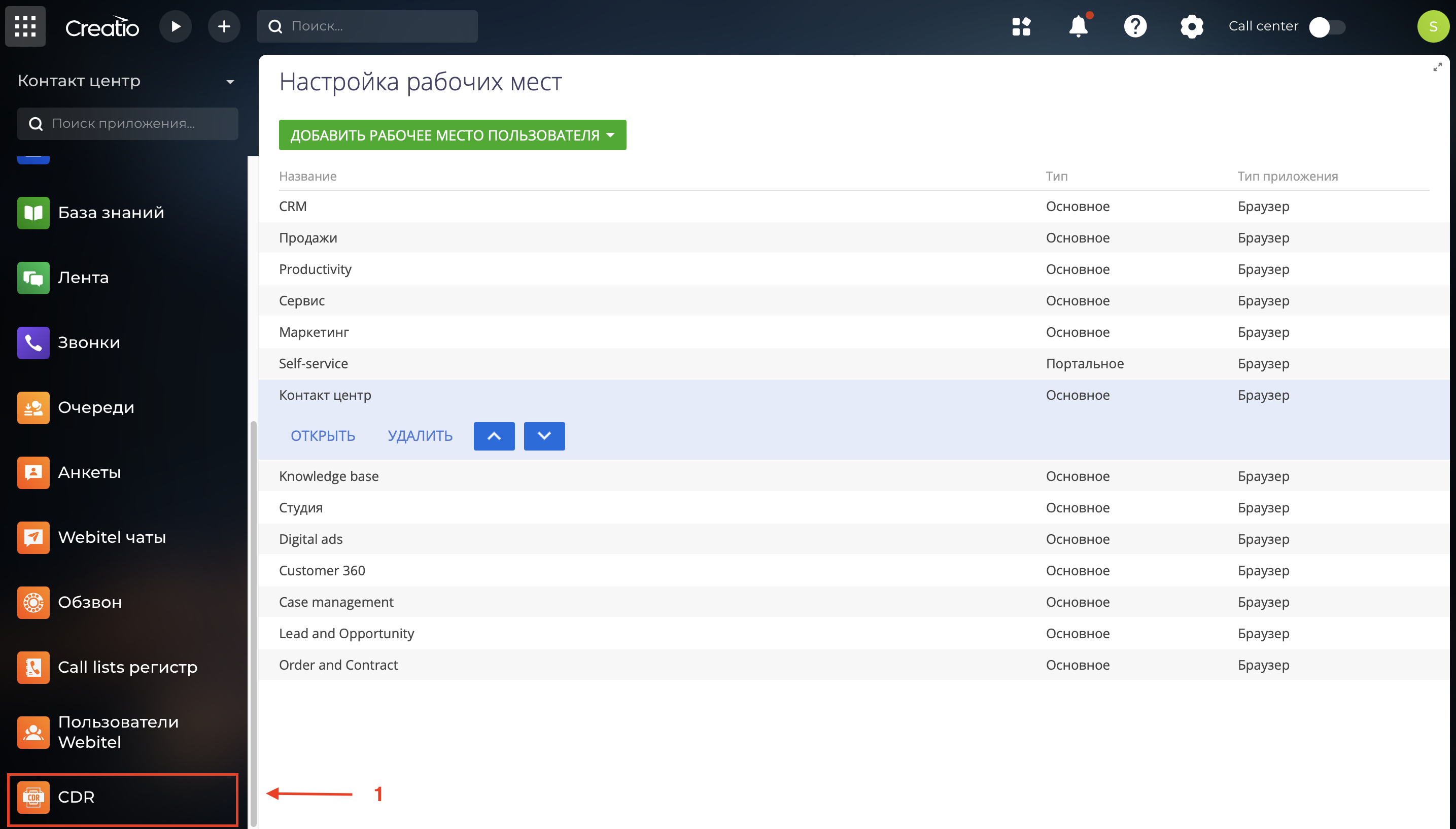
Task: Open Call lists регистр section icon
Action: click(33, 667)
